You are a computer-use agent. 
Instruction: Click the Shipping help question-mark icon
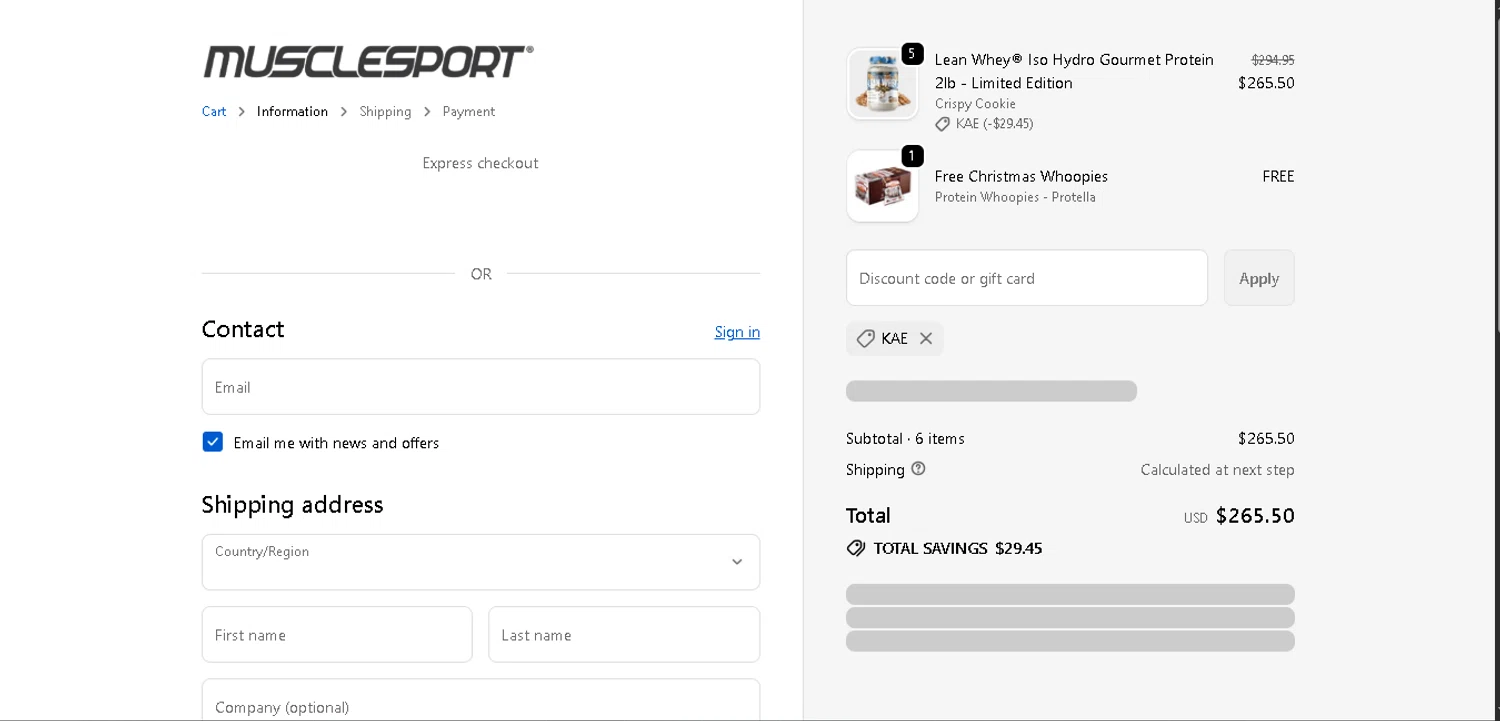tap(918, 468)
